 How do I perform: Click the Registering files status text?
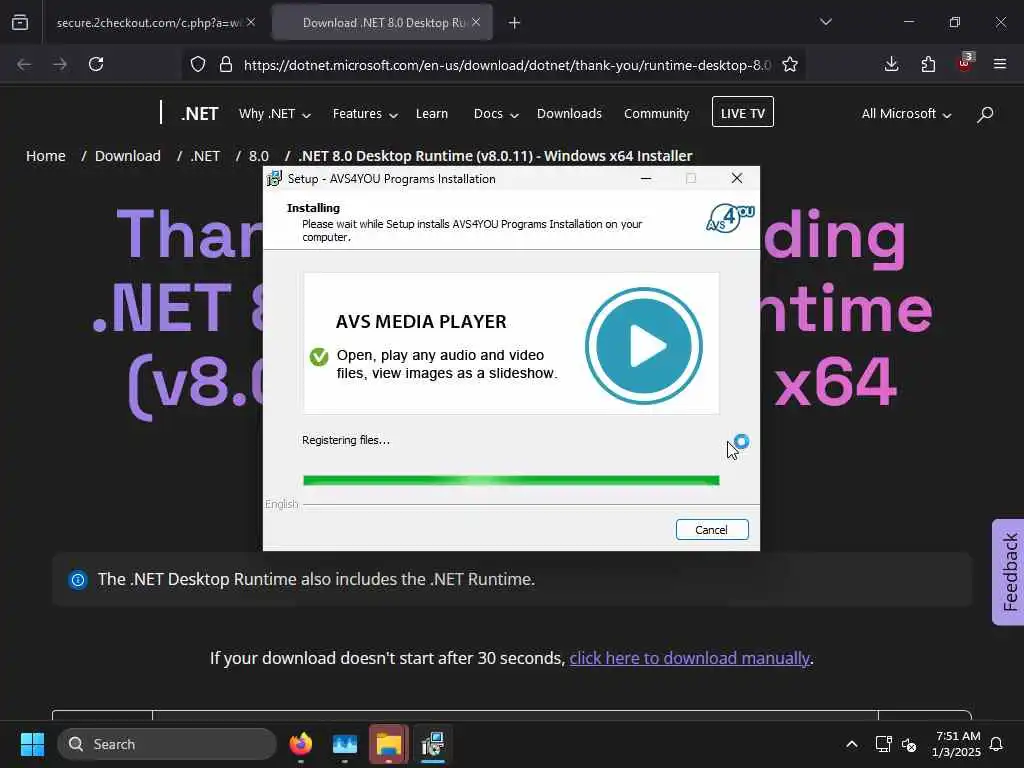pyautogui.click(x=345, y=440)
